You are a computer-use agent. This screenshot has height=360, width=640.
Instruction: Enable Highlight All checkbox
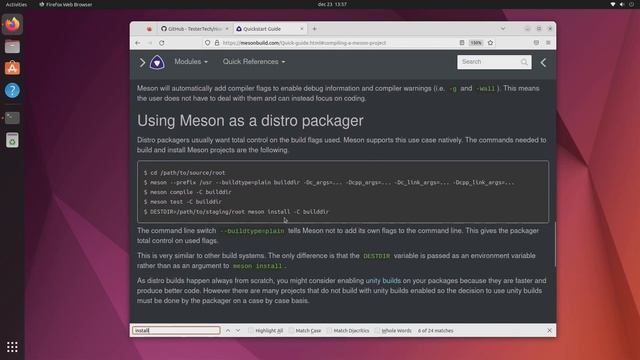pos(251,331)
